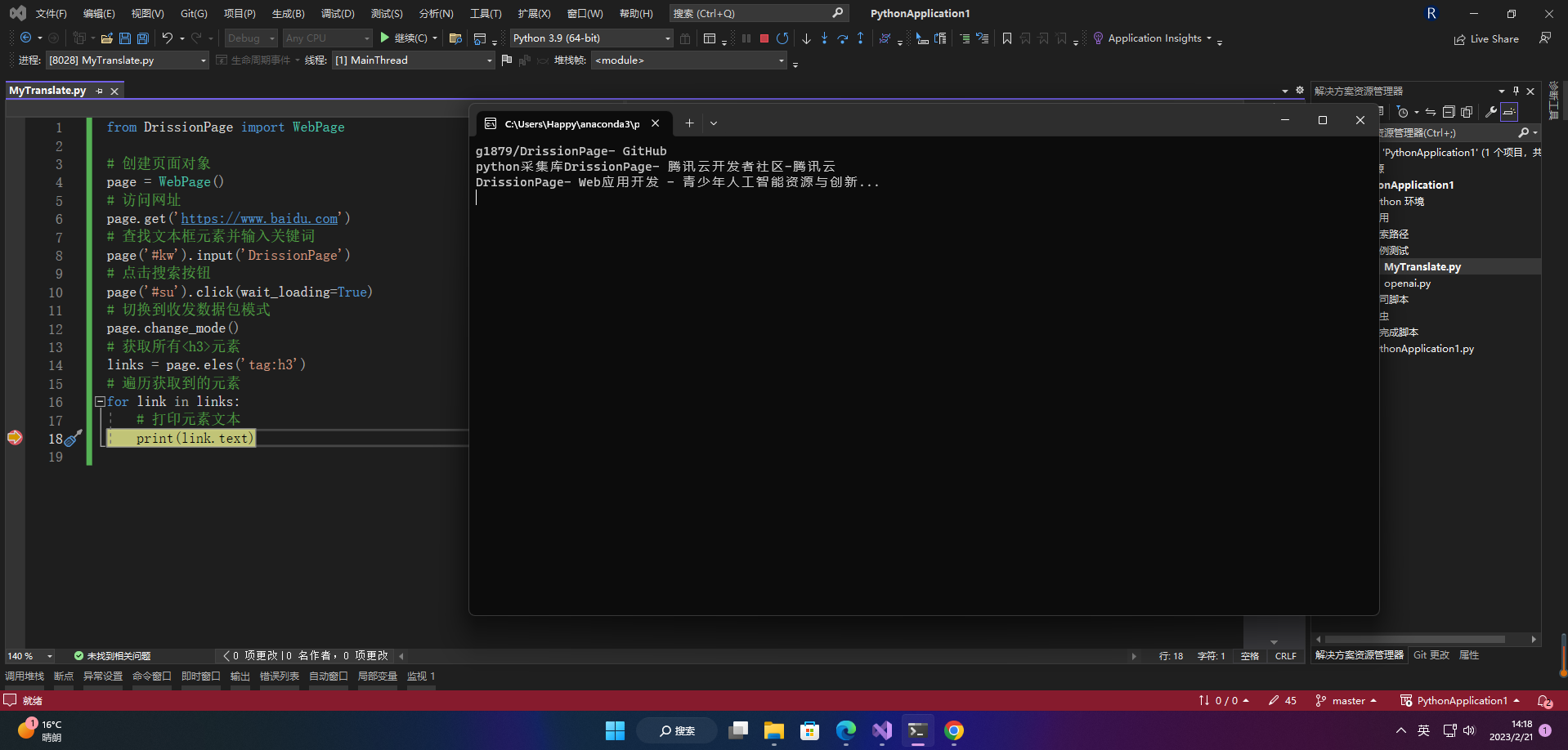
Task: Pin the Solution Explorer panel
Action: (1515, 91)
